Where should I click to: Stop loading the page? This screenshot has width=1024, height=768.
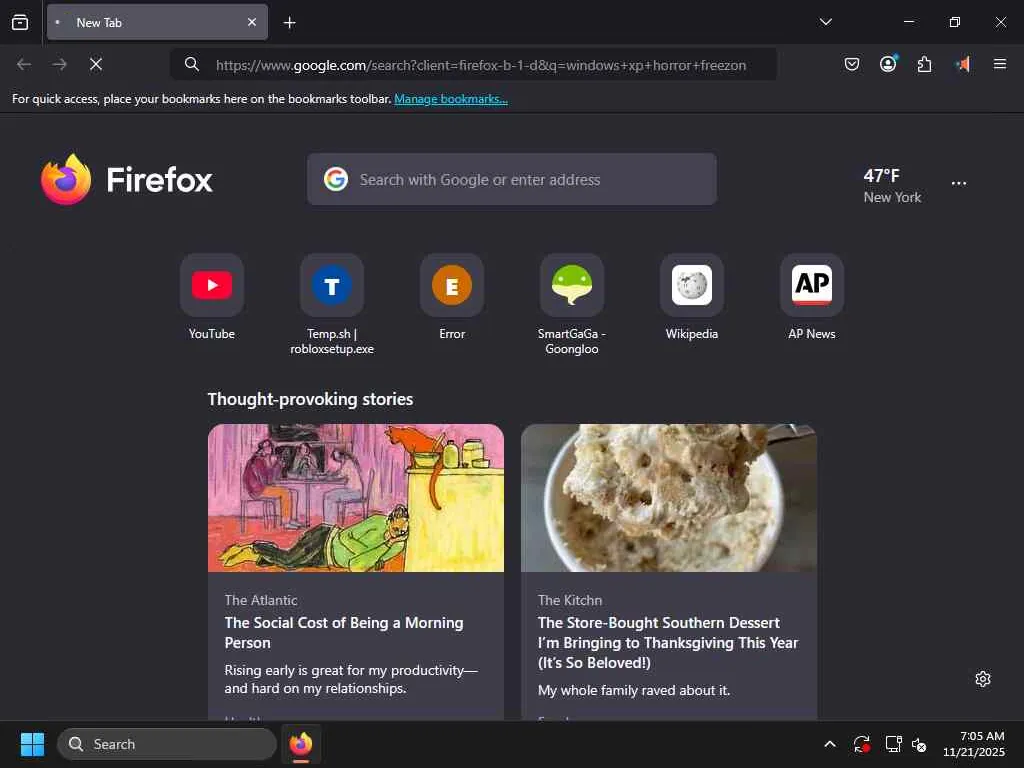point(95,64)
